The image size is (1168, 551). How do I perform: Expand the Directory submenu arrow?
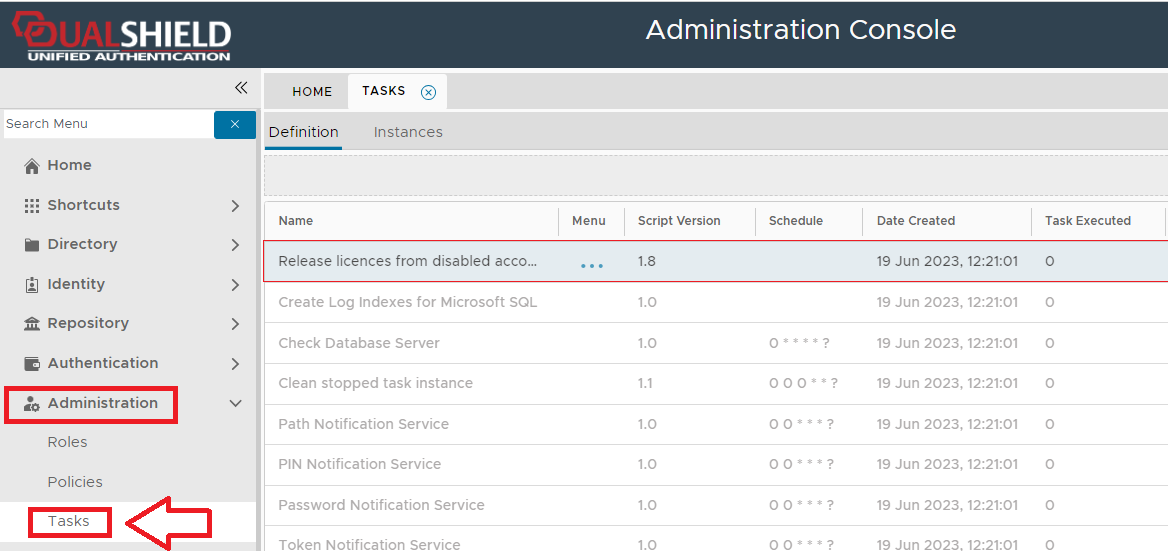tap(235, 245)
